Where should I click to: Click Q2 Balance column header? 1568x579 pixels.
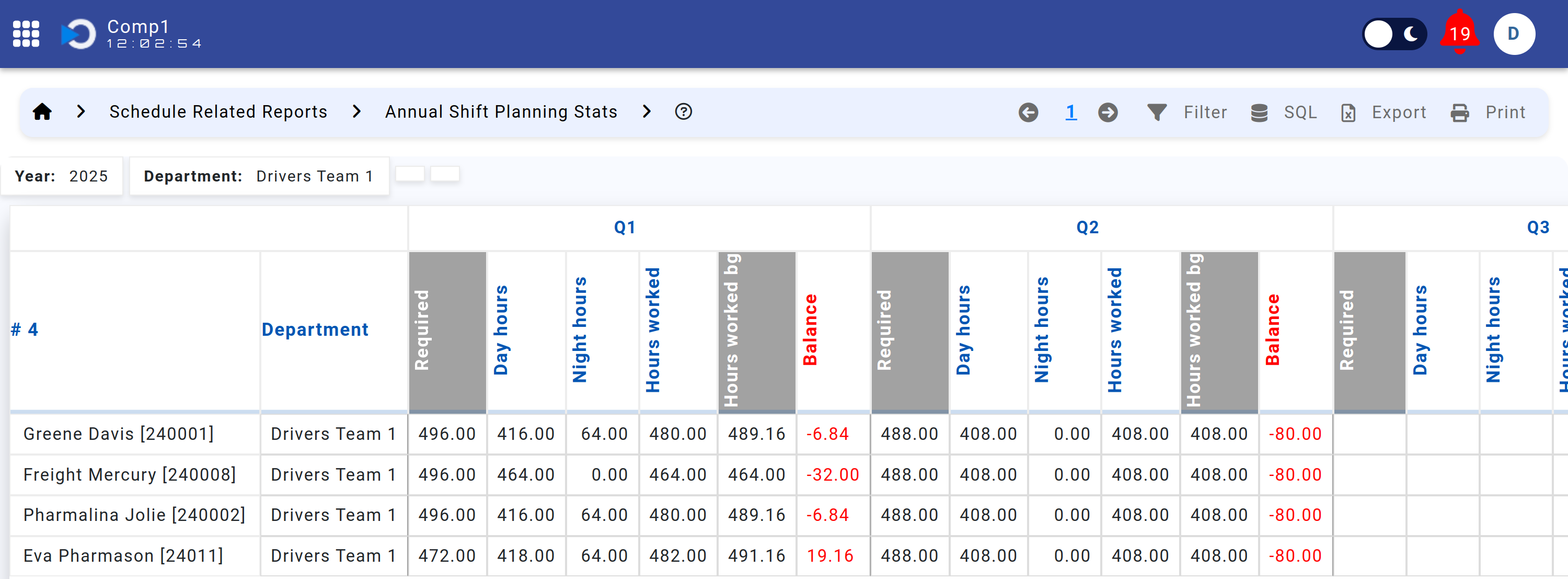click(x=1296, y=332)
